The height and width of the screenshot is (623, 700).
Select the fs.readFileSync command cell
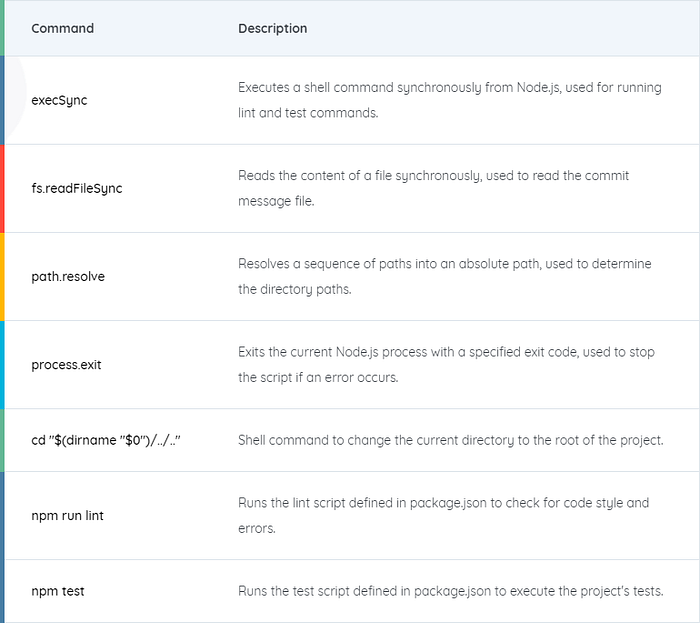[x=77, y=188]
